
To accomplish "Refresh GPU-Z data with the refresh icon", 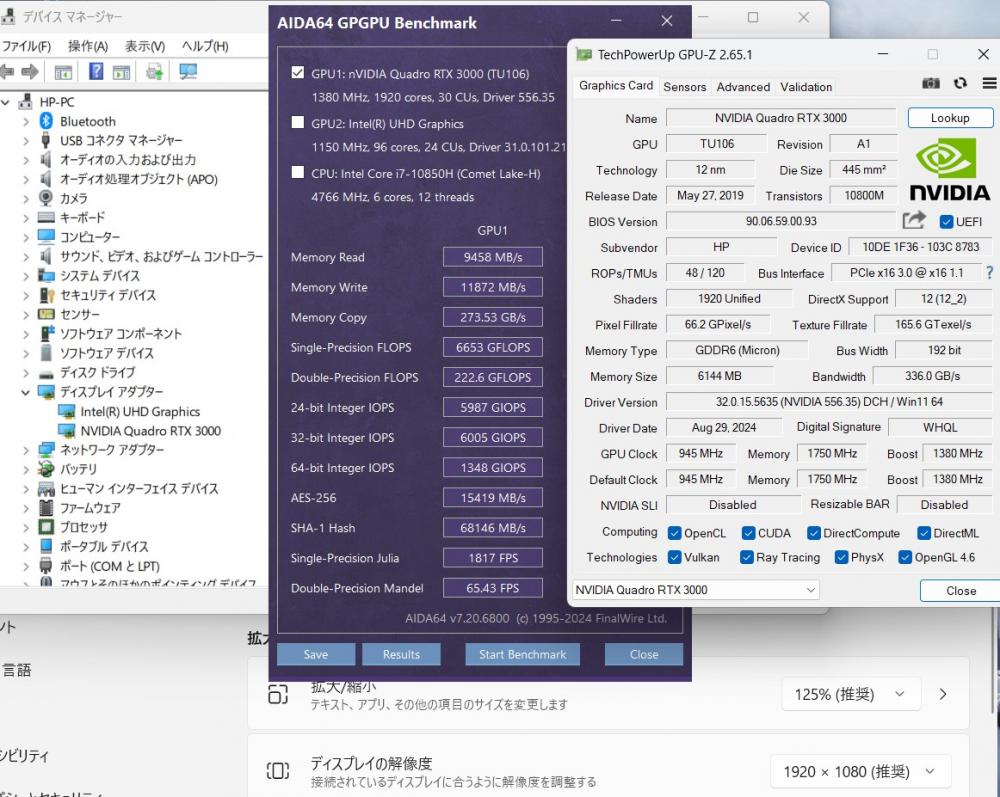I will tap(960, 84).
